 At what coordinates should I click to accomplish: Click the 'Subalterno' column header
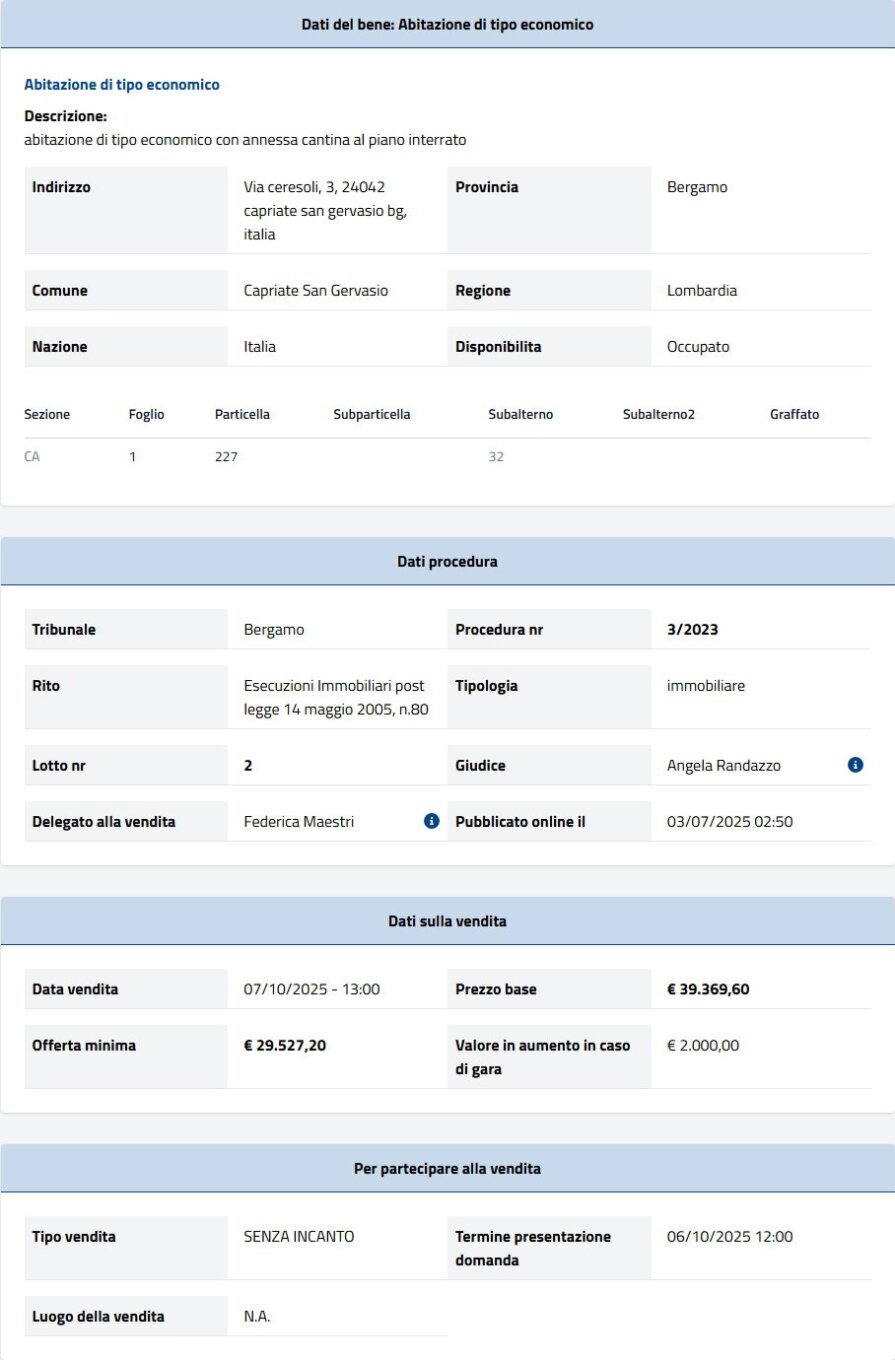point(520,414)
